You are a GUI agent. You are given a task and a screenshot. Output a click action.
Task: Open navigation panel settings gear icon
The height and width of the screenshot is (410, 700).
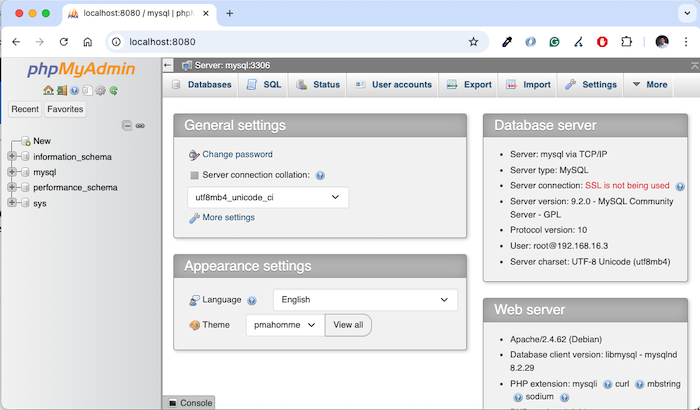coord(100,91)
